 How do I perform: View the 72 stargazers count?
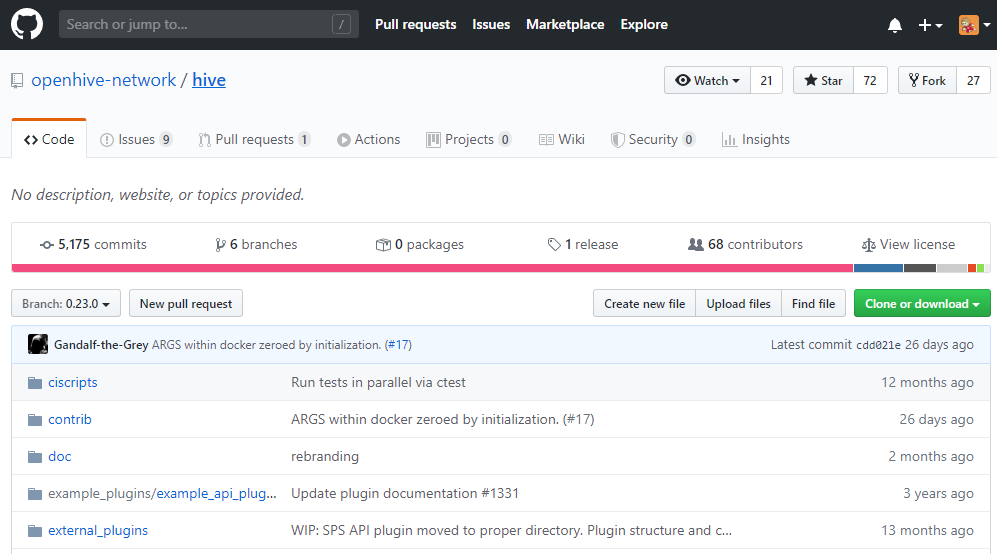pos(870,80)
